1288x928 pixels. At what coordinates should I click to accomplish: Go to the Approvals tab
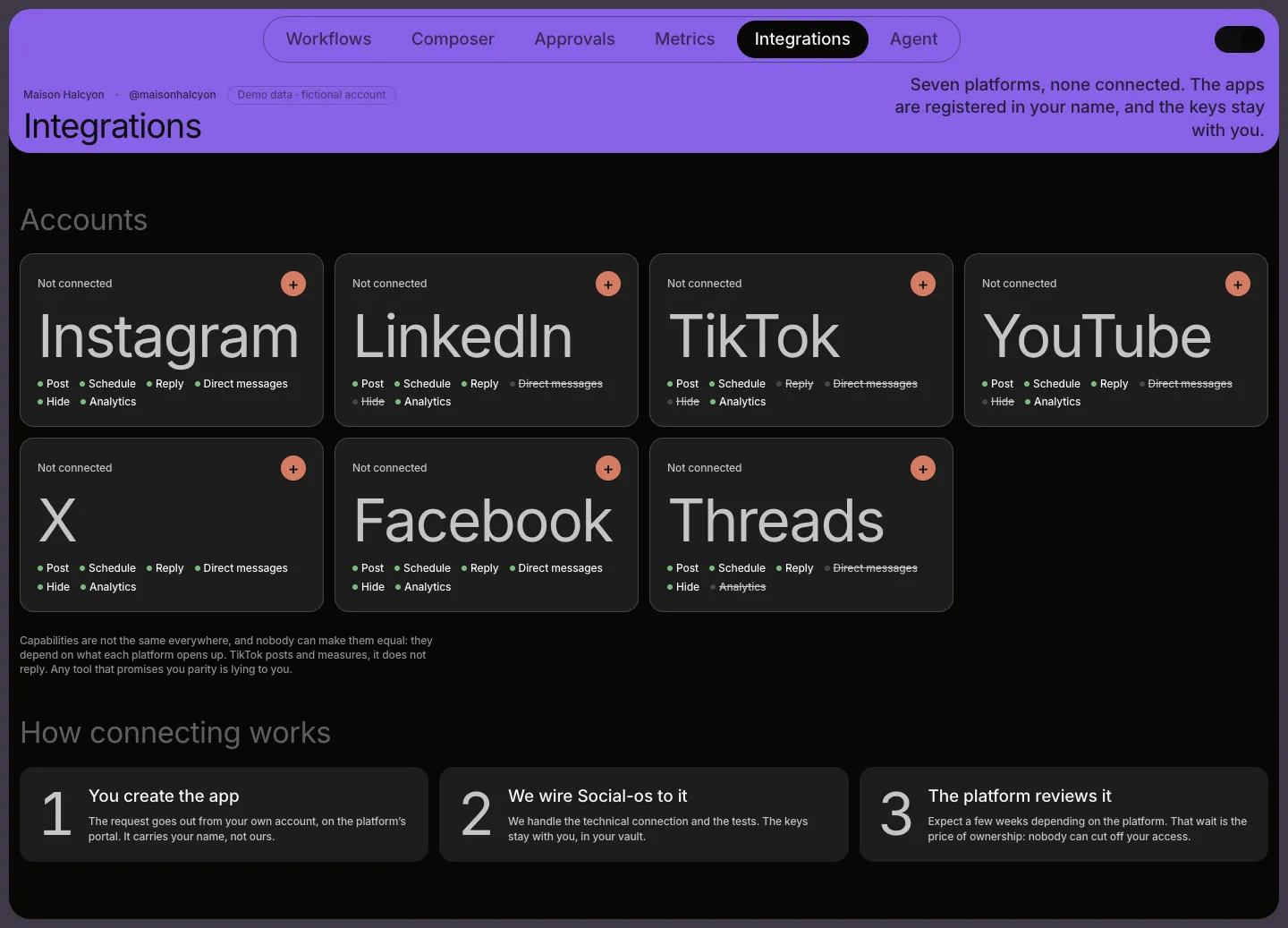[574, 39]
